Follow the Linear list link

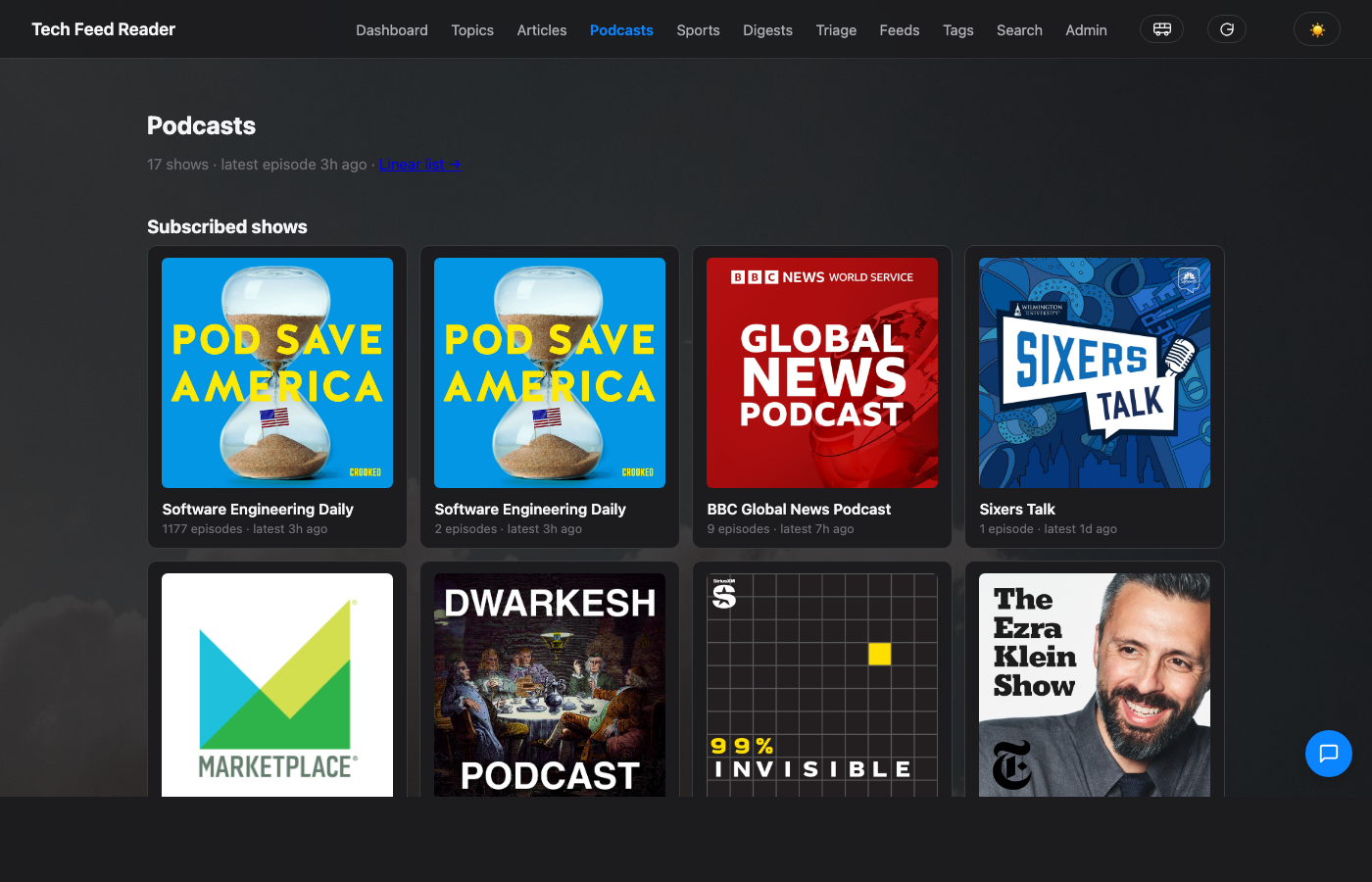click(x=419, y=165)
